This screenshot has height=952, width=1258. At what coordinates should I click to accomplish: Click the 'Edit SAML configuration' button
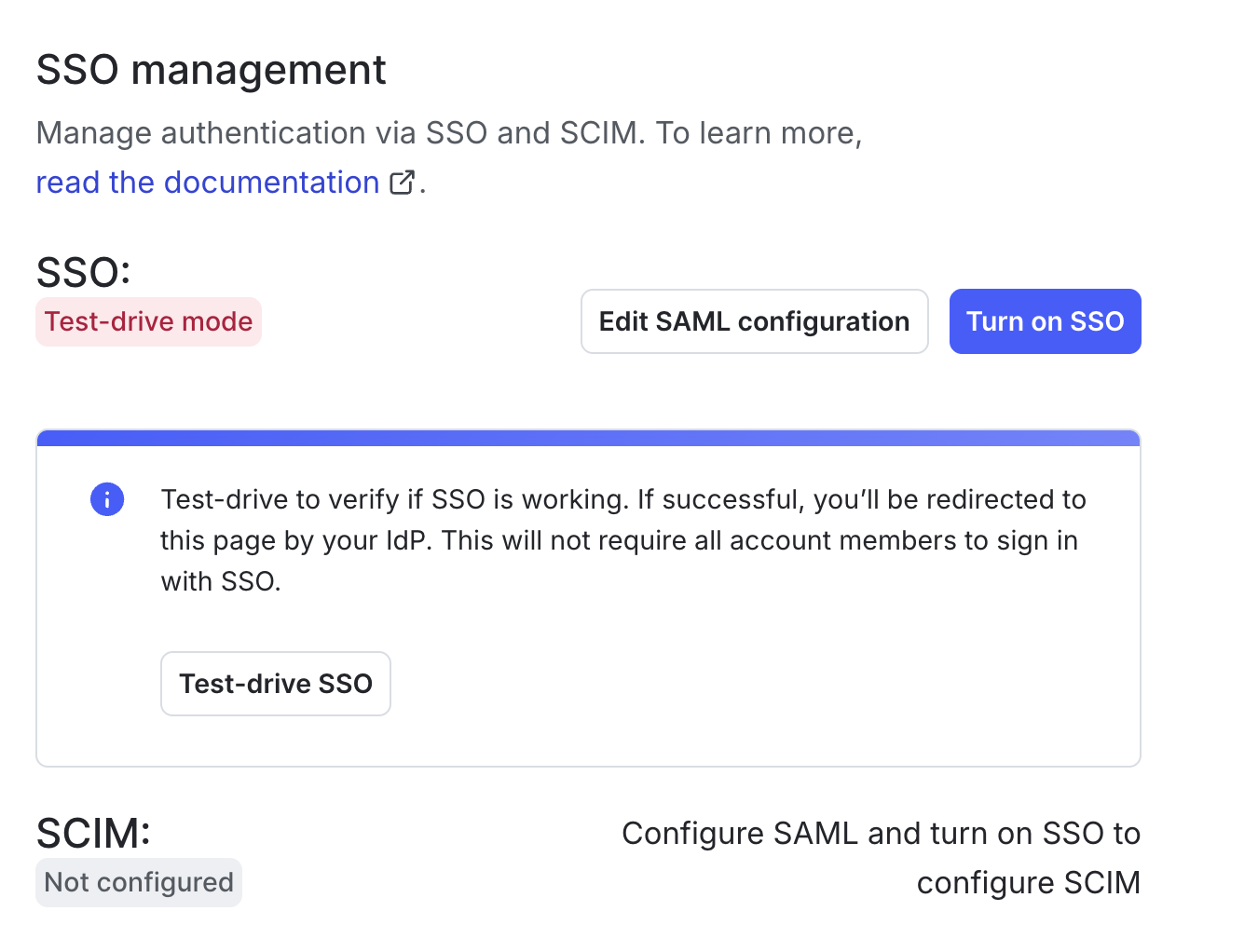coord(754,321)
